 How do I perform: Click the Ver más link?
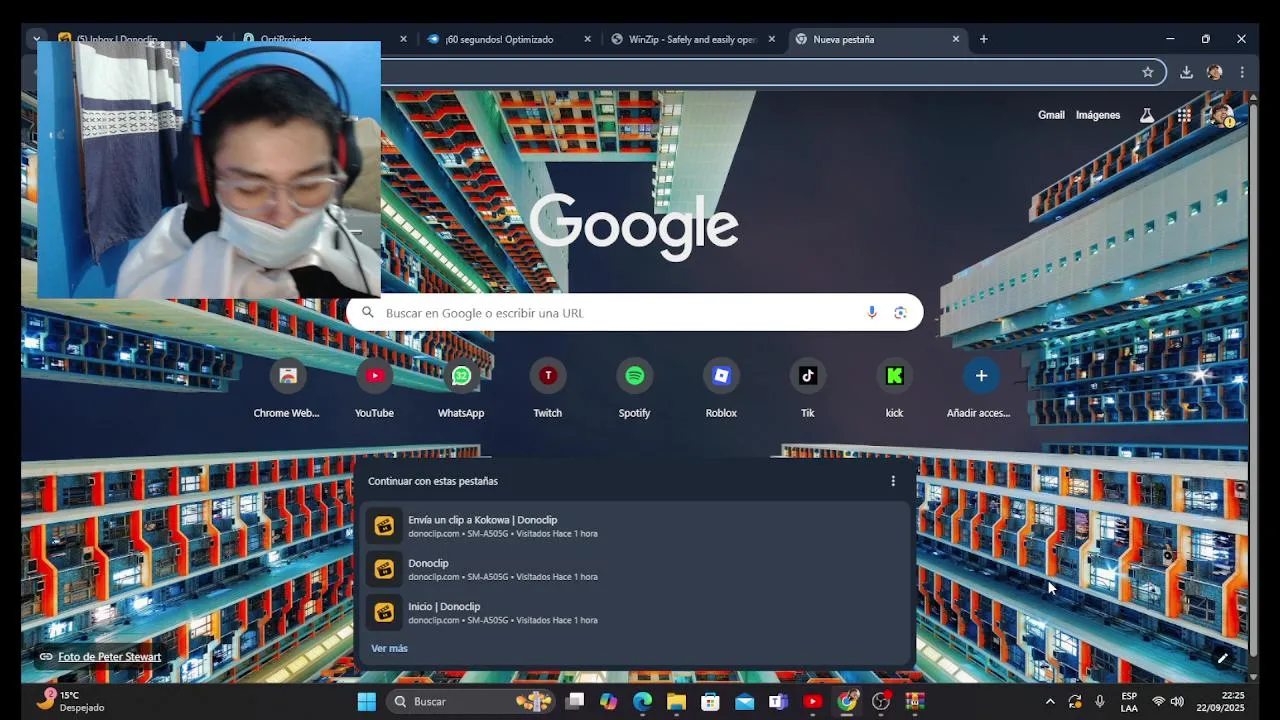389,648
